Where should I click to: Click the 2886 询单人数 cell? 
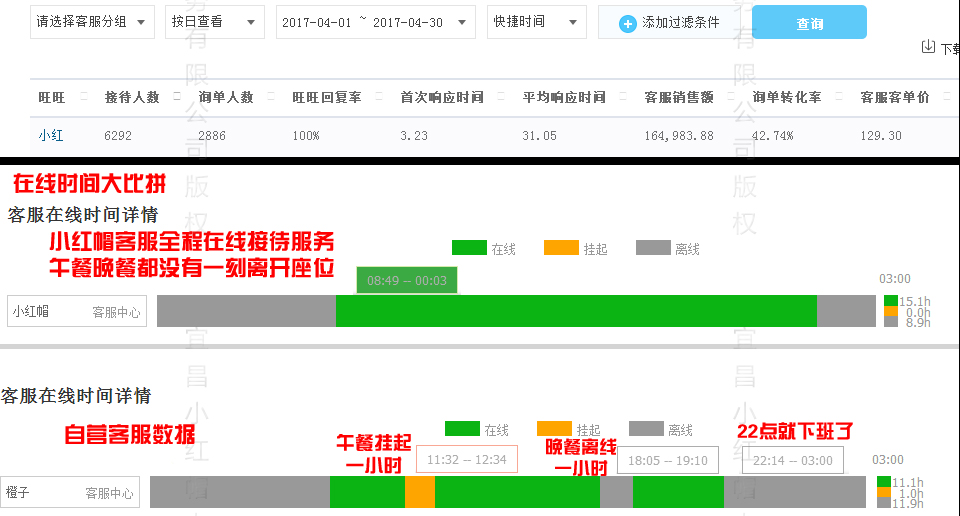pos(211,135)
